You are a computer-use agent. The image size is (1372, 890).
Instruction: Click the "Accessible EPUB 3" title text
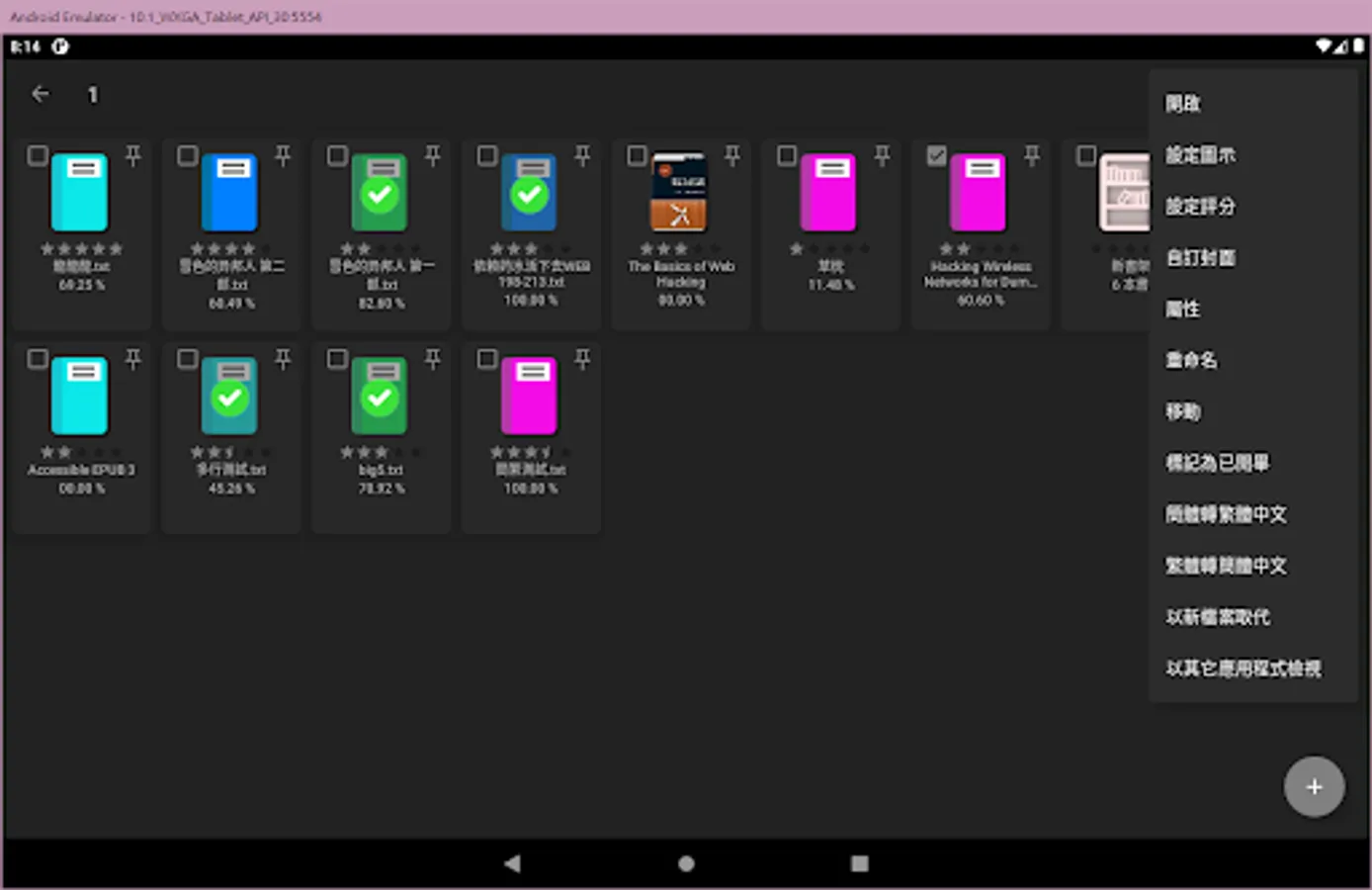[81, 470]
